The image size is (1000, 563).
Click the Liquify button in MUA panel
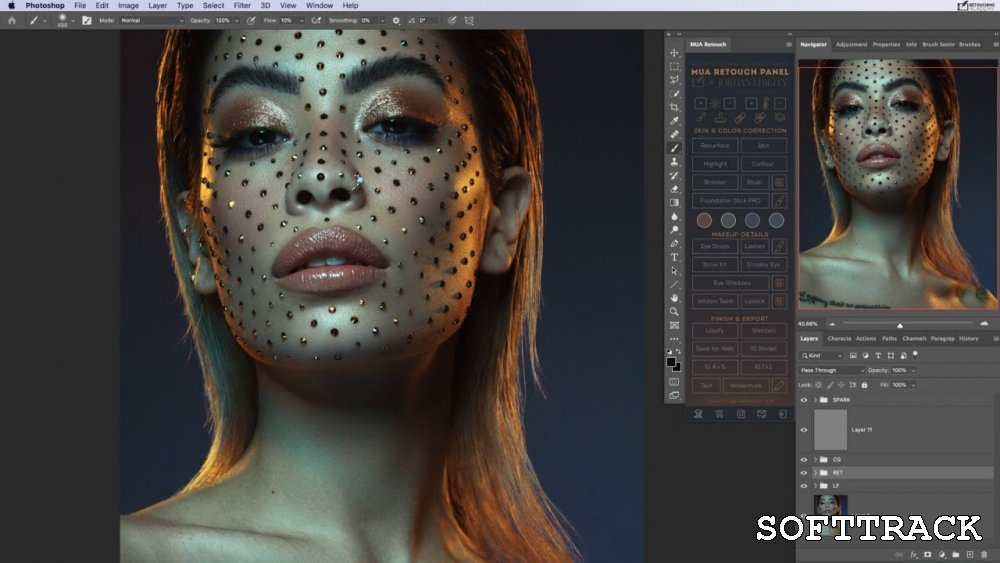click(715, 331)
